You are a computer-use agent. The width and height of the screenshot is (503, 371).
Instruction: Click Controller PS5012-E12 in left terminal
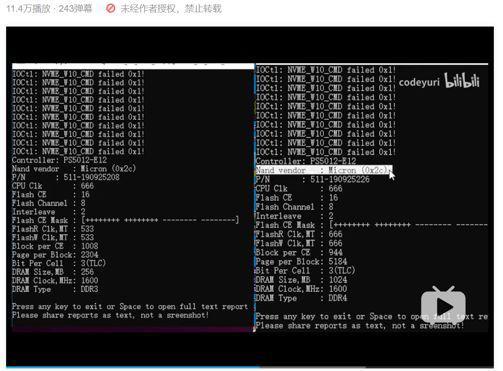click(59, 160)
